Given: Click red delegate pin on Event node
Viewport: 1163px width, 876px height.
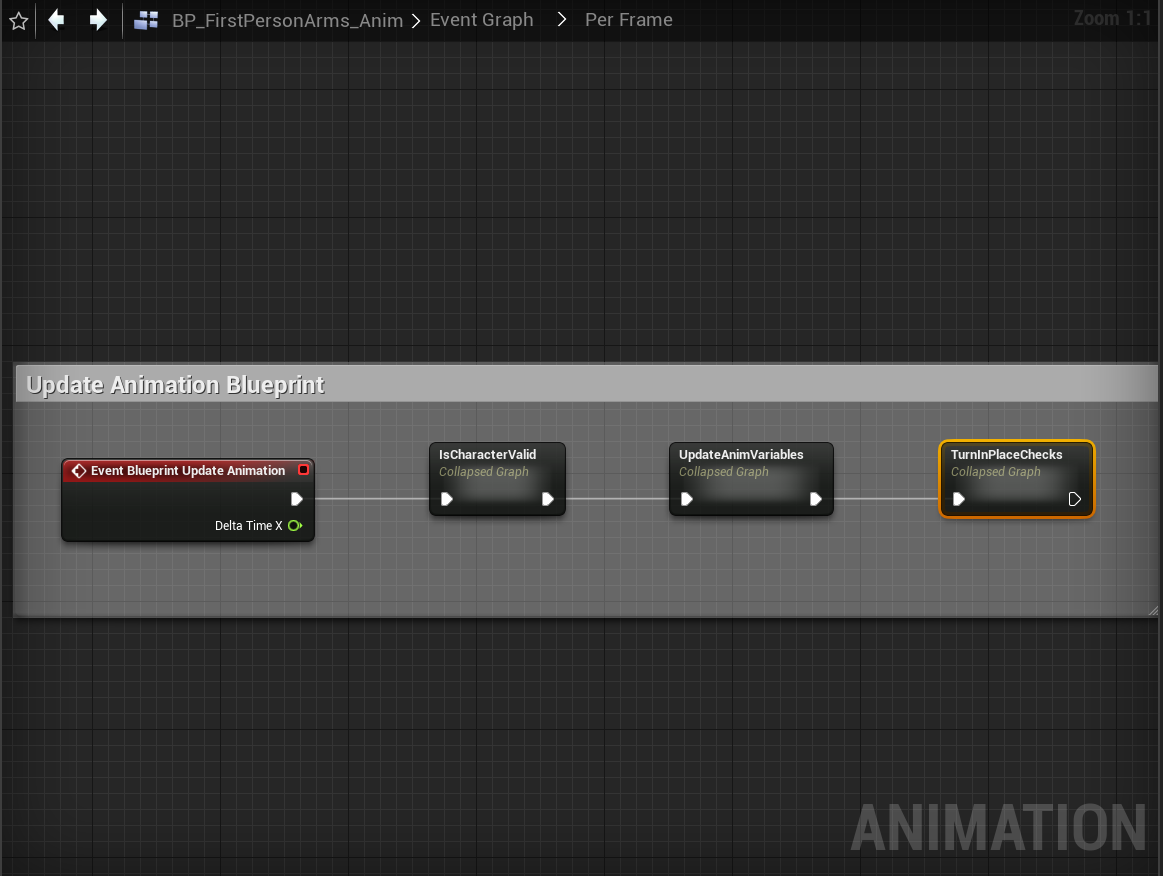Looking at the screenshot, I should click(304, 470).
